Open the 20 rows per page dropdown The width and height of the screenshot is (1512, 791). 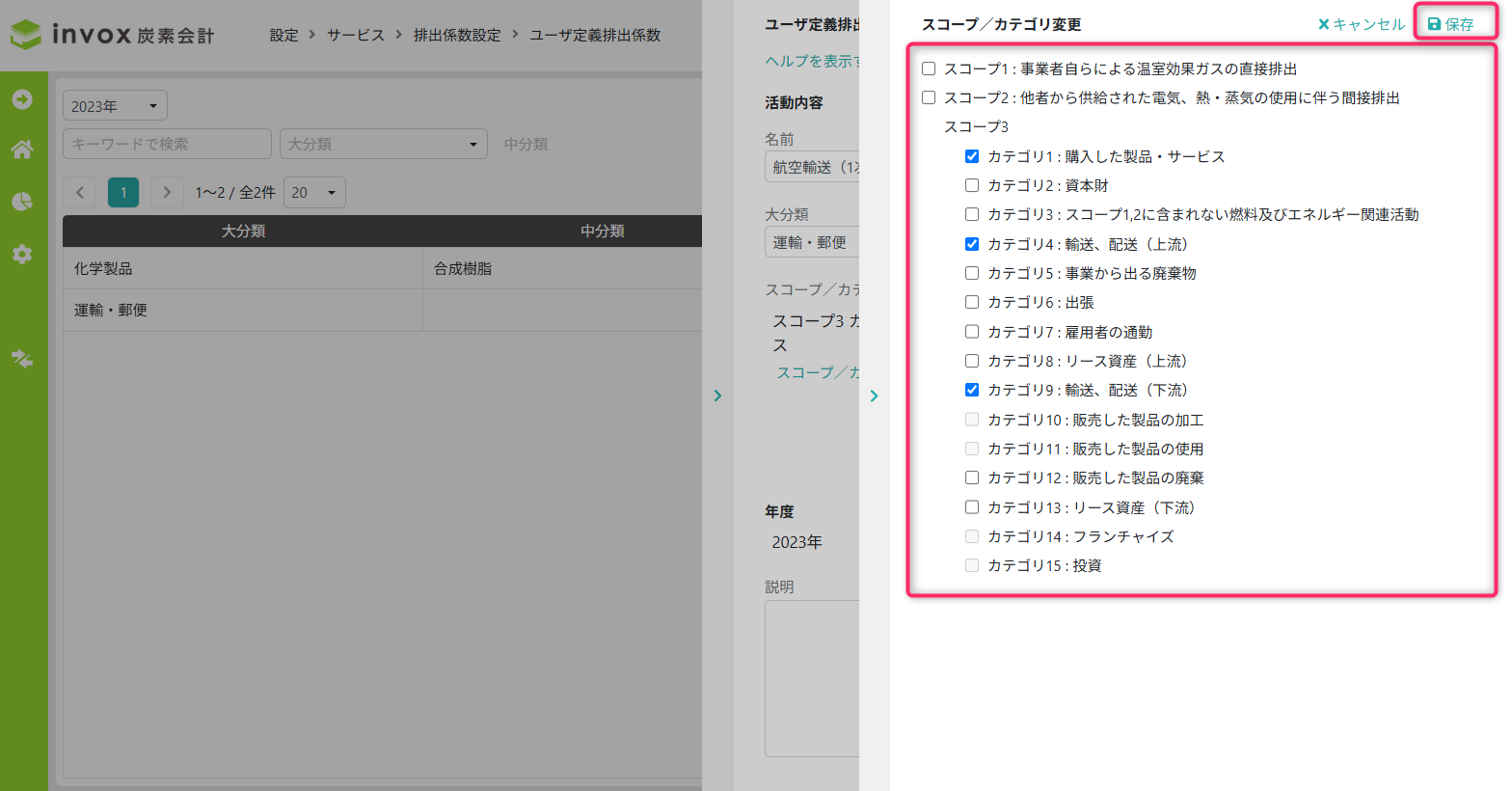pos(314,192)
